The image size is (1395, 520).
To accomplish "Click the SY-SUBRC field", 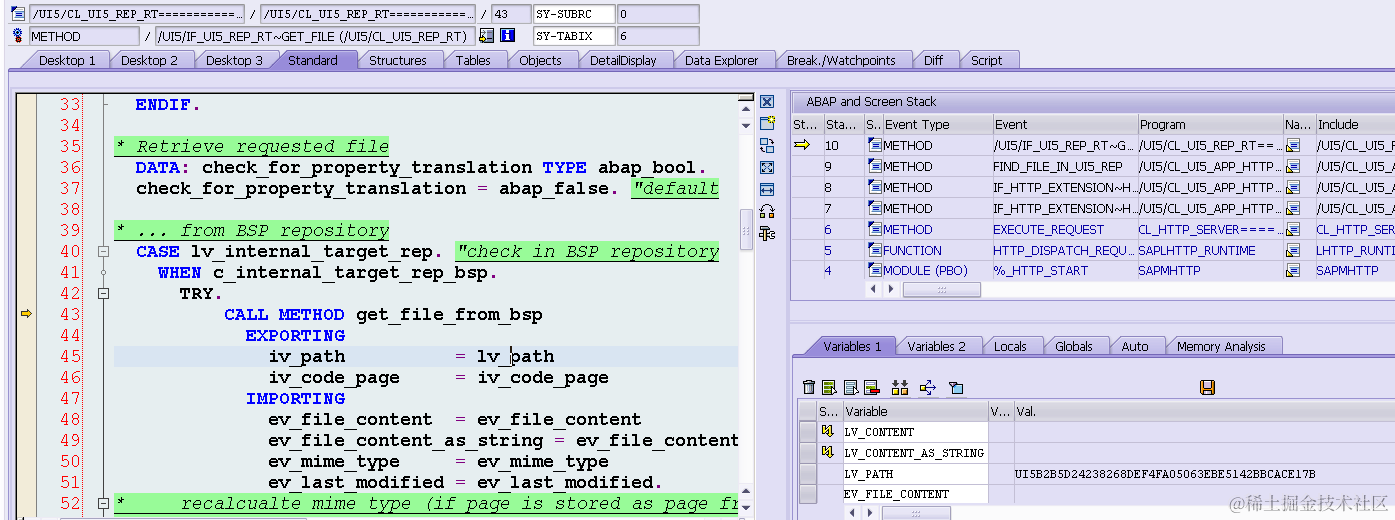I will (x=573, y=14).
